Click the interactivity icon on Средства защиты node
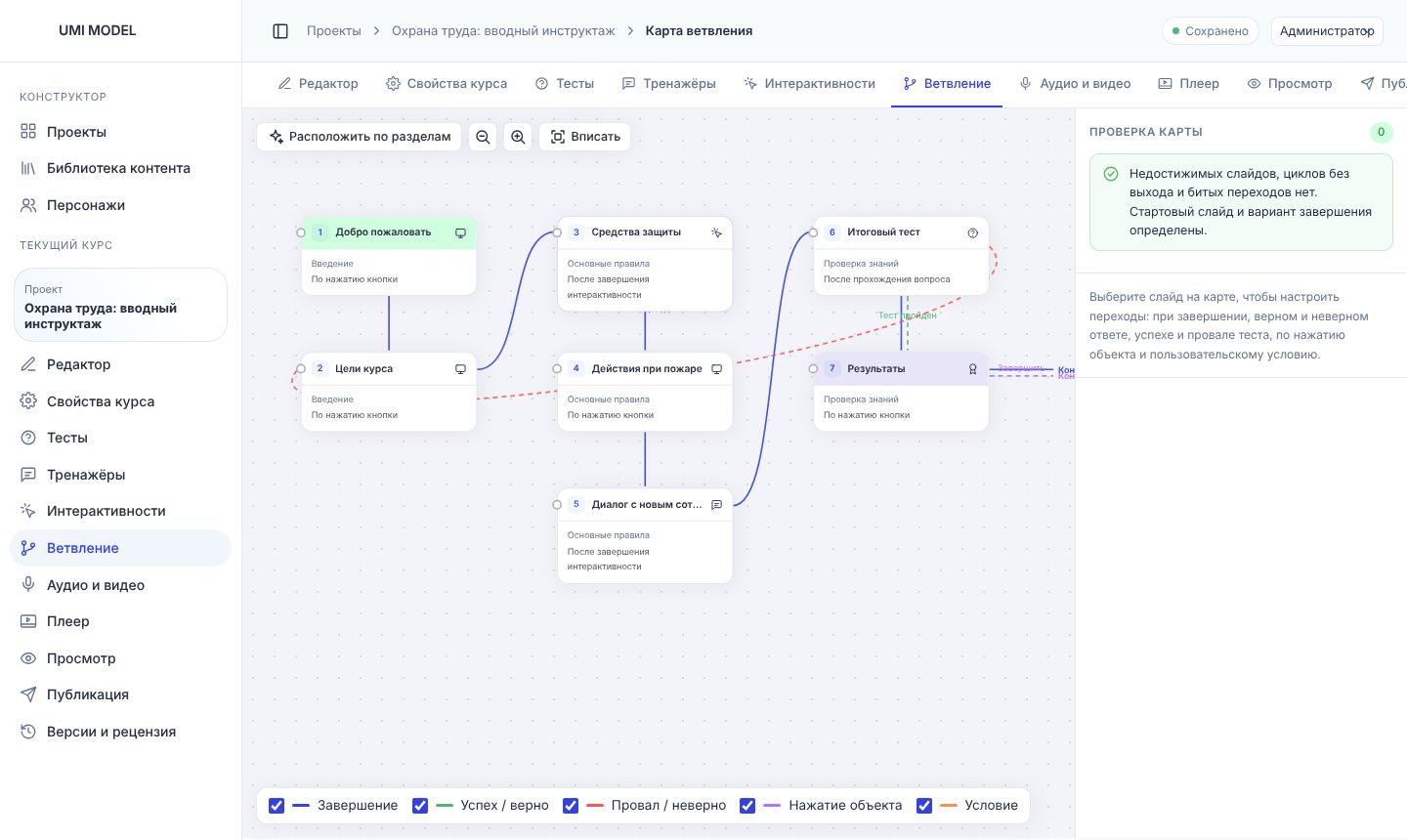This screenshot has width=1407, height=840. [x=716, y=233]
